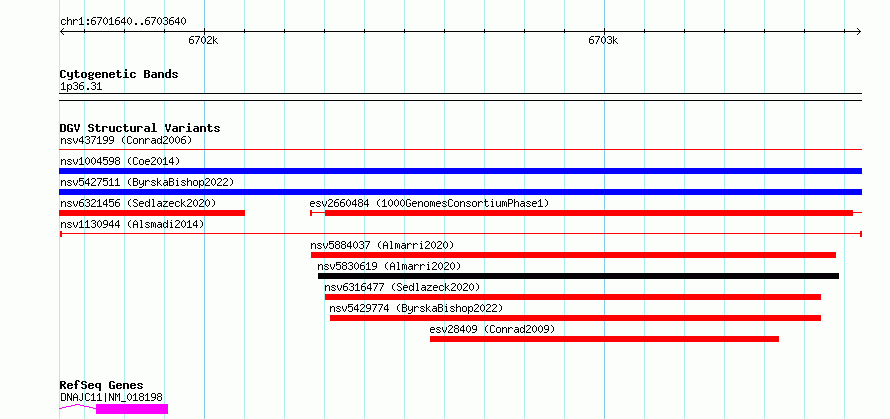
Task: Open variant nsv5830619 (Almarri2020) label
Action: 389,266
